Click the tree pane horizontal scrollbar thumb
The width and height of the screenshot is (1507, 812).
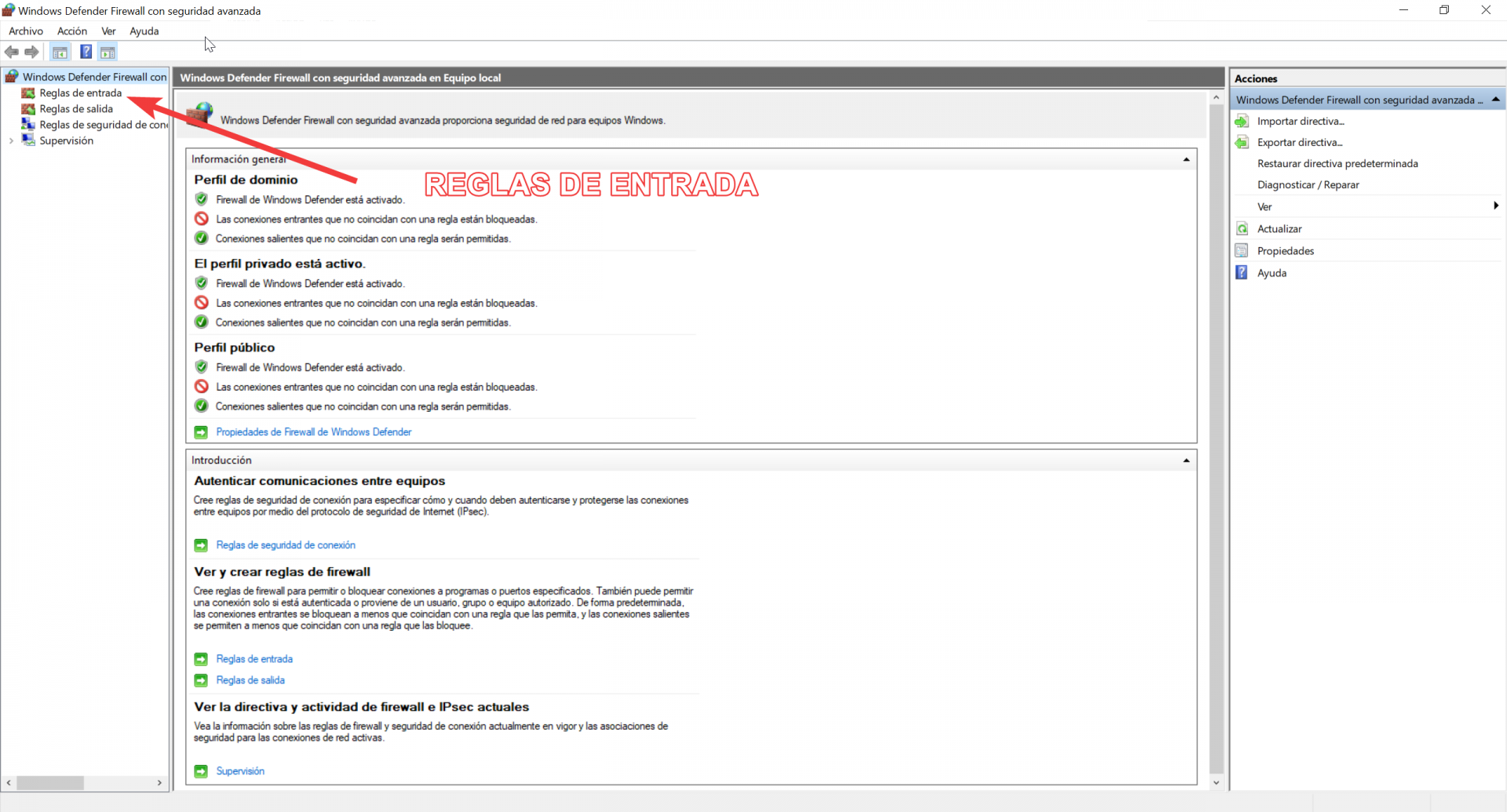coord(50,783)
